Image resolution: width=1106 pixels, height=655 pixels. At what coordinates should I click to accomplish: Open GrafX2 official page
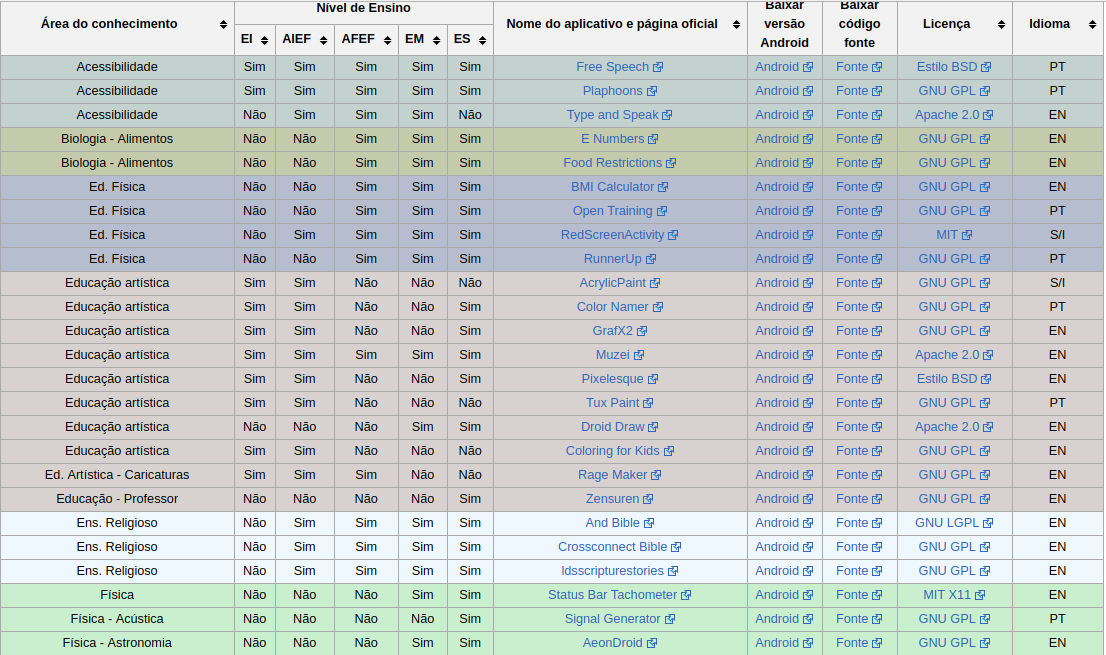pos(619,331)
